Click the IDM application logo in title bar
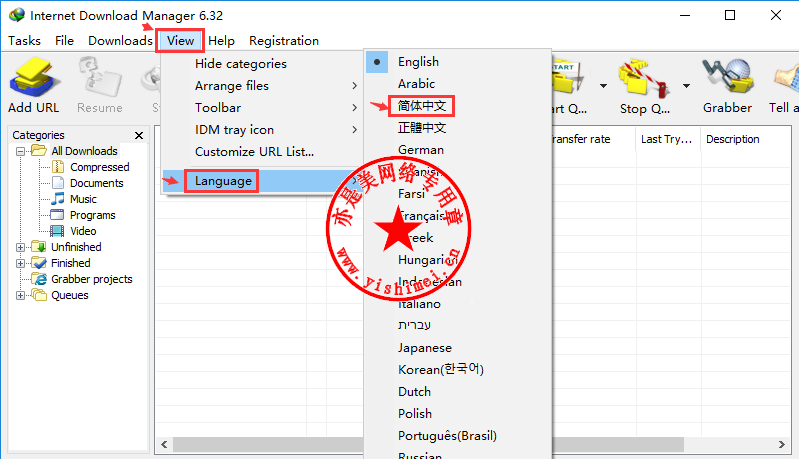 pyautogui.click(x=17, y=15)
